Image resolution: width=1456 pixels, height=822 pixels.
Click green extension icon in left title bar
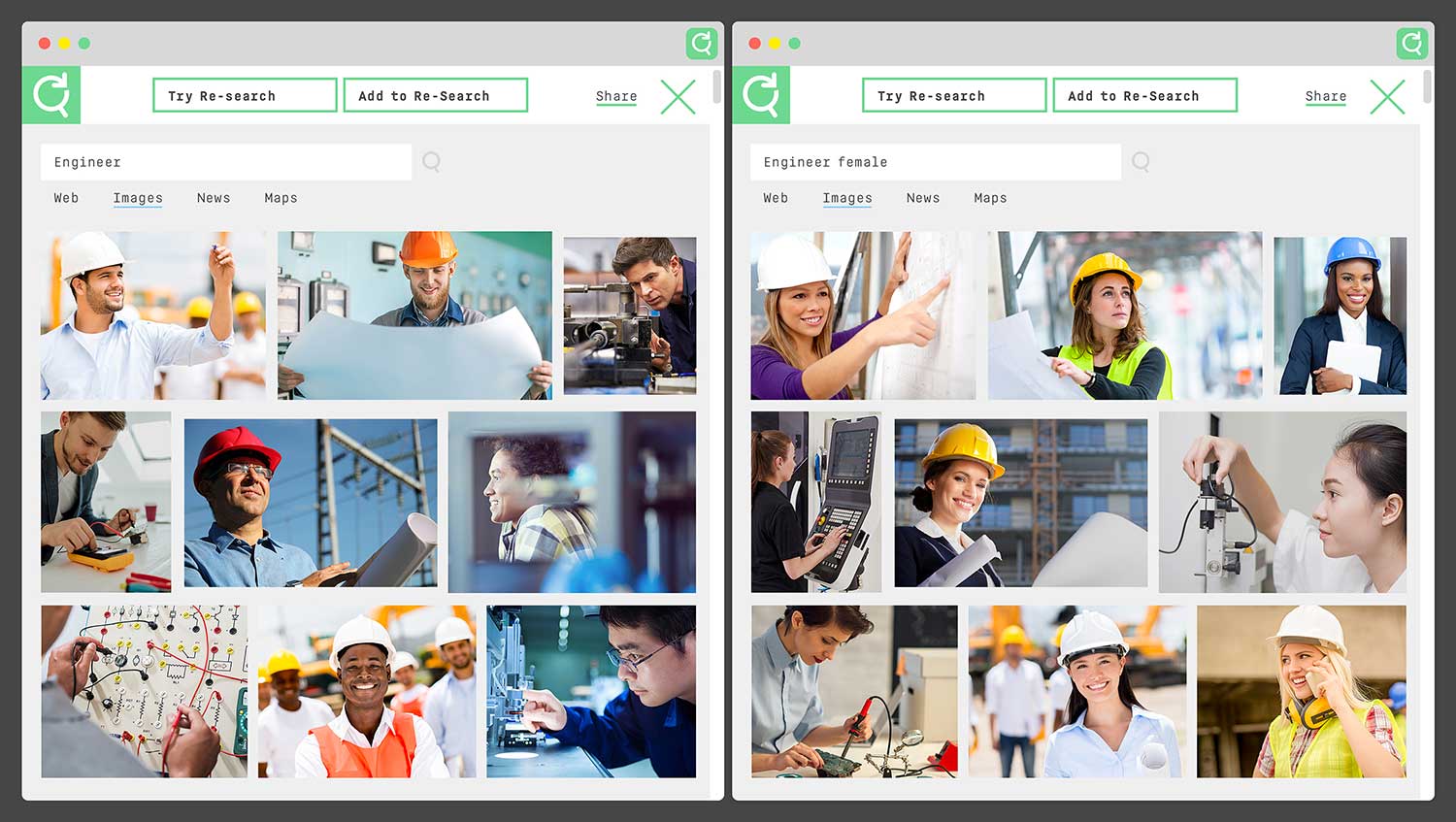click(701, 44)
